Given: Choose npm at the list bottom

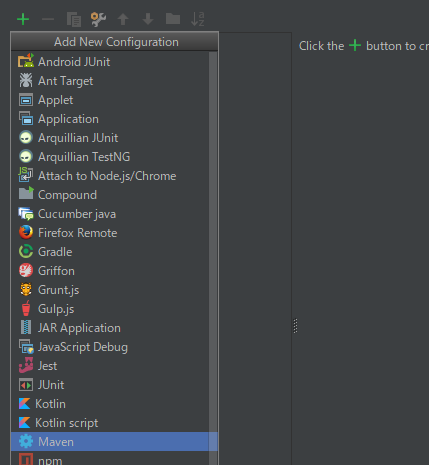Looking at the screenshot, I should point(110,458).
